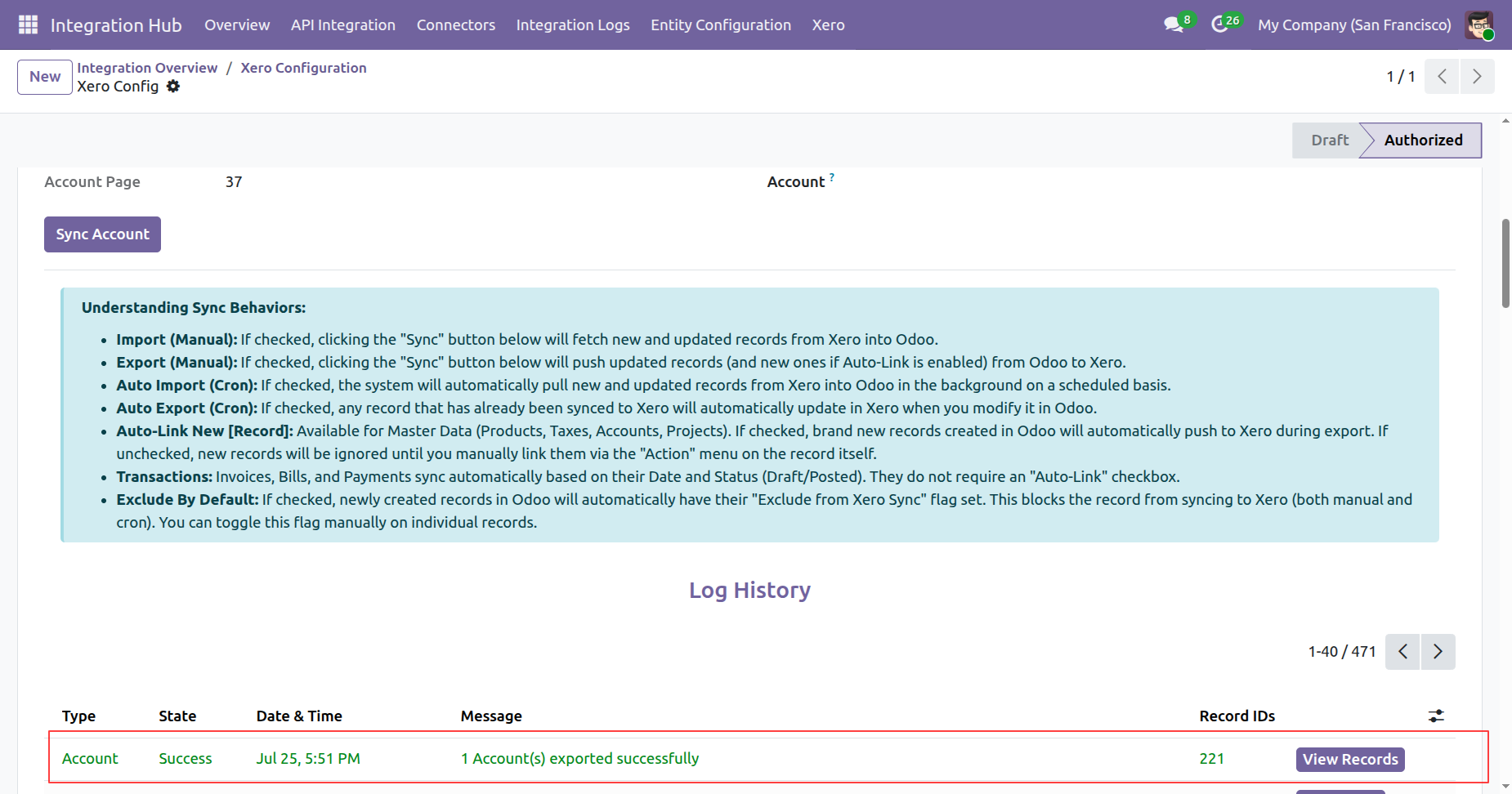Click View Records for exported account log
1512x794 pixels.
coord(1350,760)
